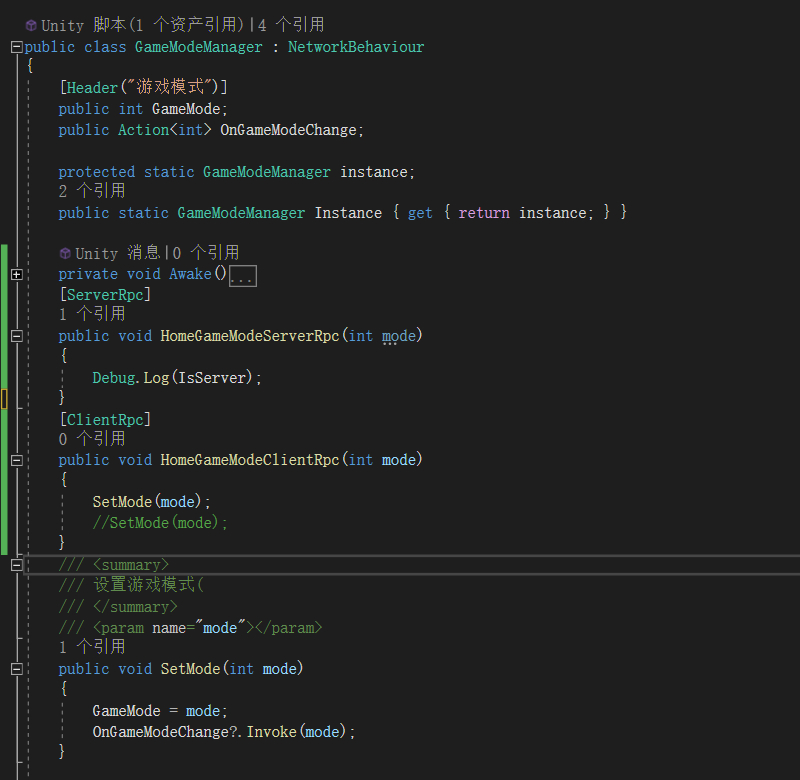Collapse the SetMode method body

coord(16,669)
